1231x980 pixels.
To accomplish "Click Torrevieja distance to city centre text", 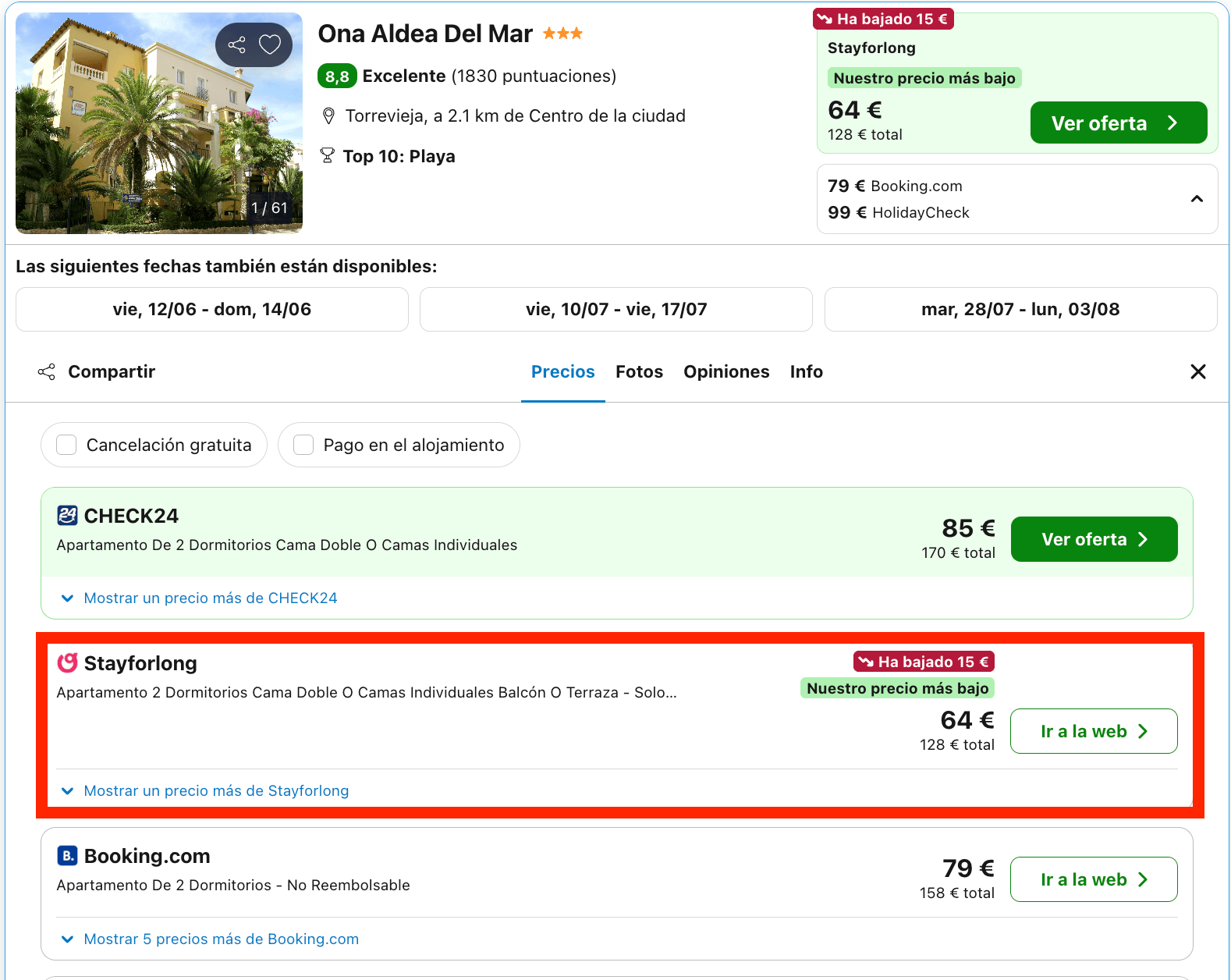I will 516,116.
